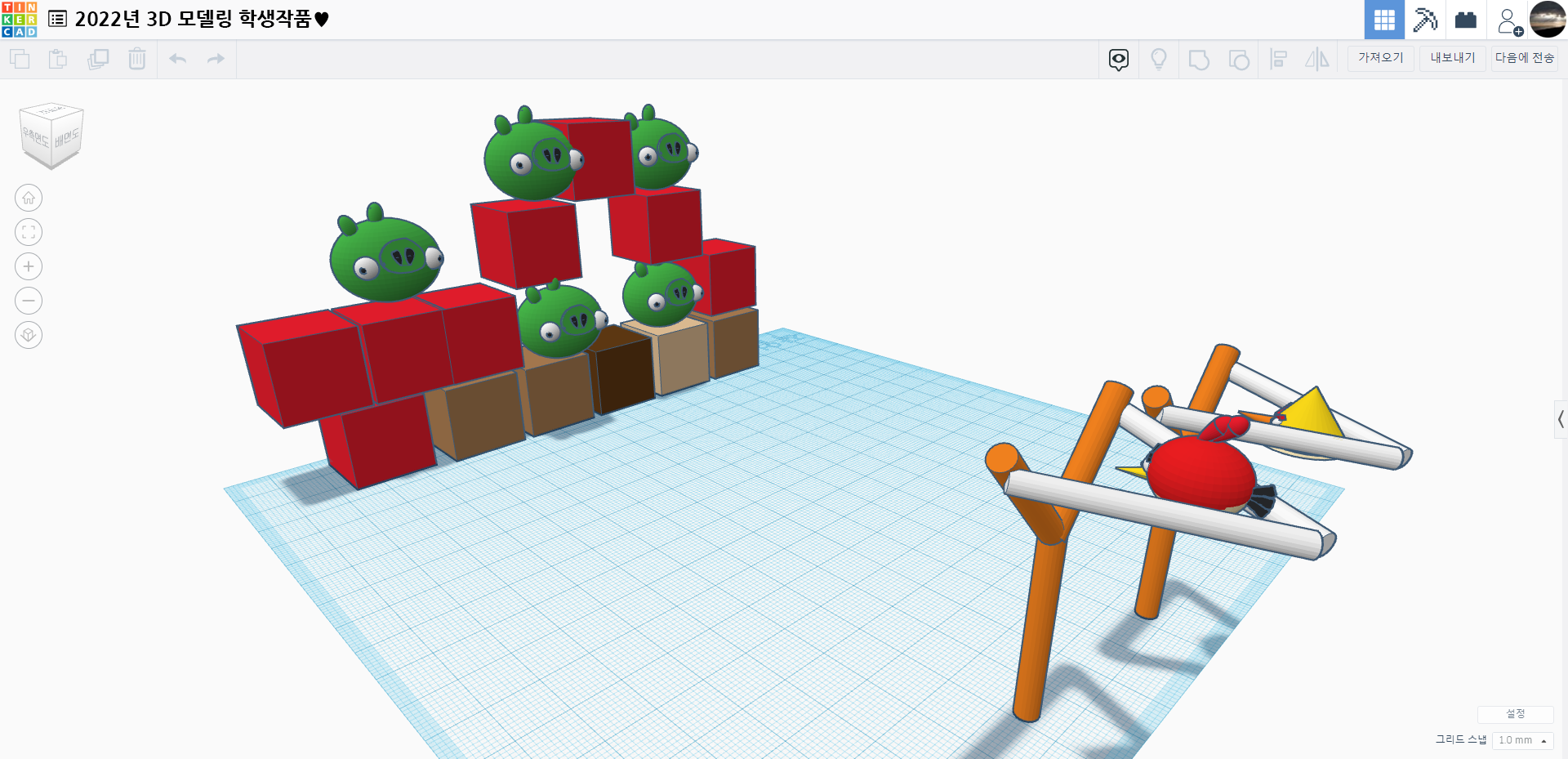Click the Align tool icon
1568x759 pixels.
pyautogui.click(x=1279, y=59)
